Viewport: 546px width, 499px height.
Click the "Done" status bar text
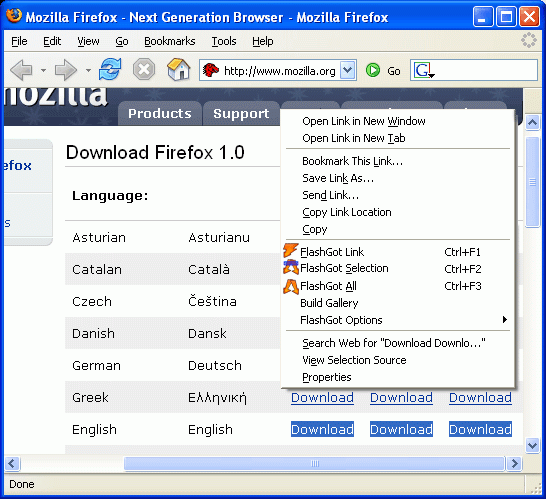coord(22,484)
